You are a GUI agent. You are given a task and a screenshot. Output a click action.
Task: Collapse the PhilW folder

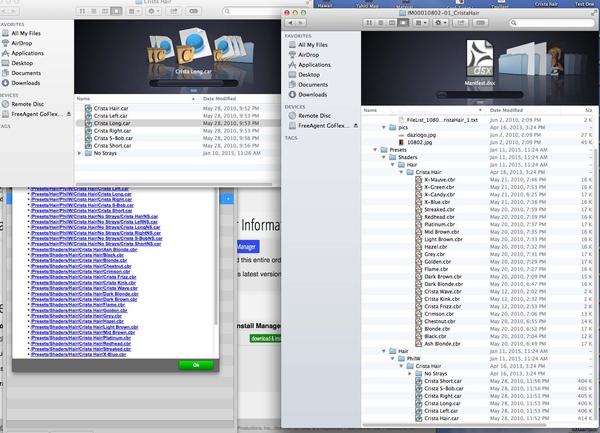tap(393, 358)
